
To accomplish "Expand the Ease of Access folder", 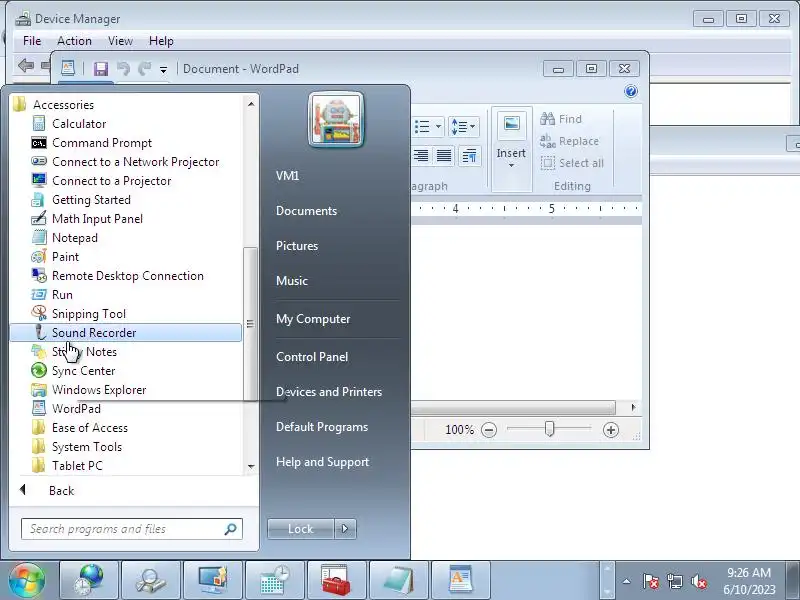I will [x=89, y=428].
